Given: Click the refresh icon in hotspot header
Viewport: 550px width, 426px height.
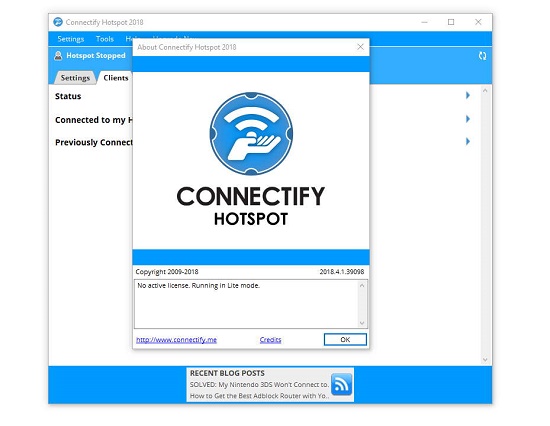Looking at the screenshot, I should click(482, 56).
